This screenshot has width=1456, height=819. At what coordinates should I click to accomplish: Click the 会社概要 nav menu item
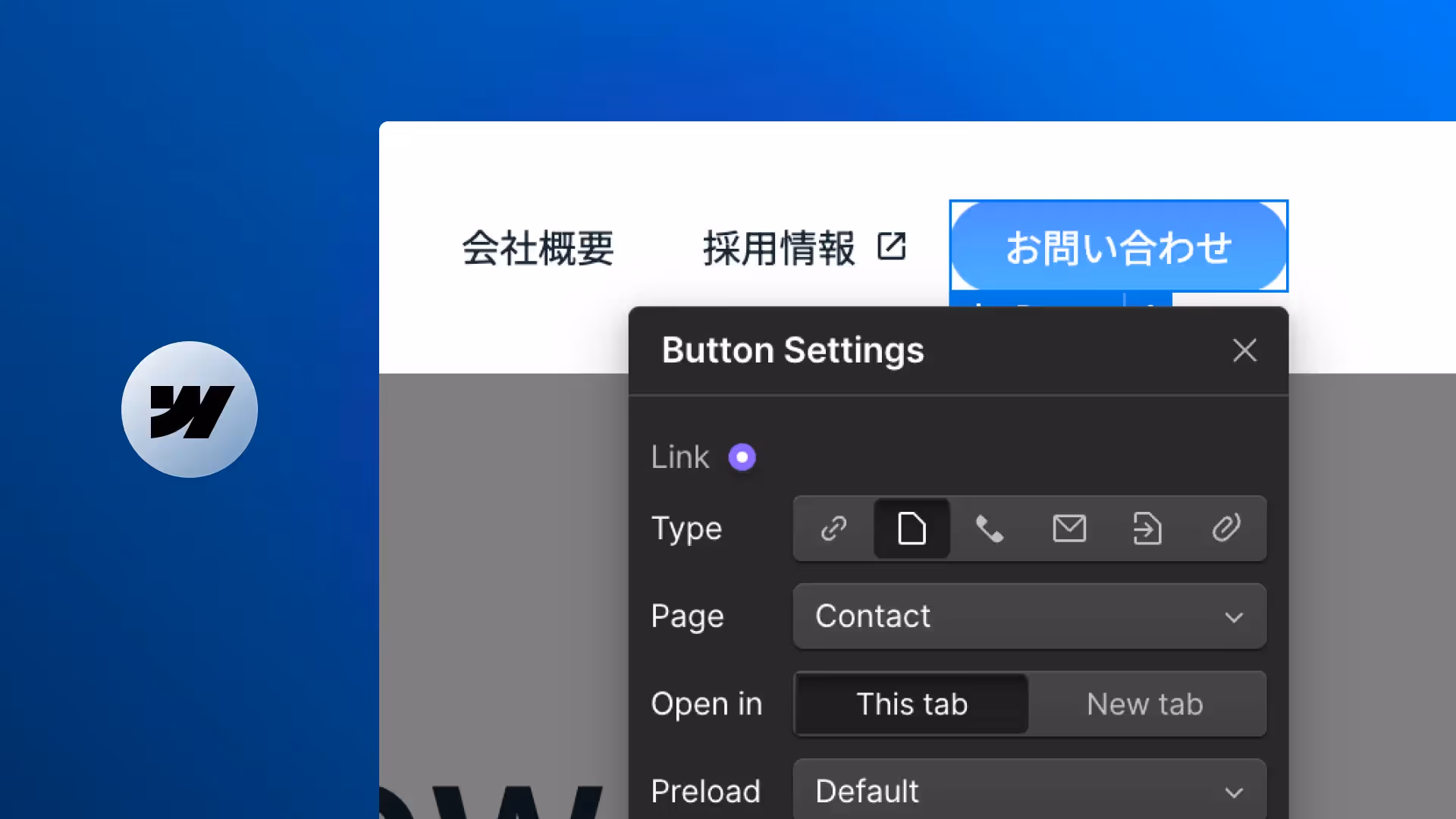pos(538,248)
